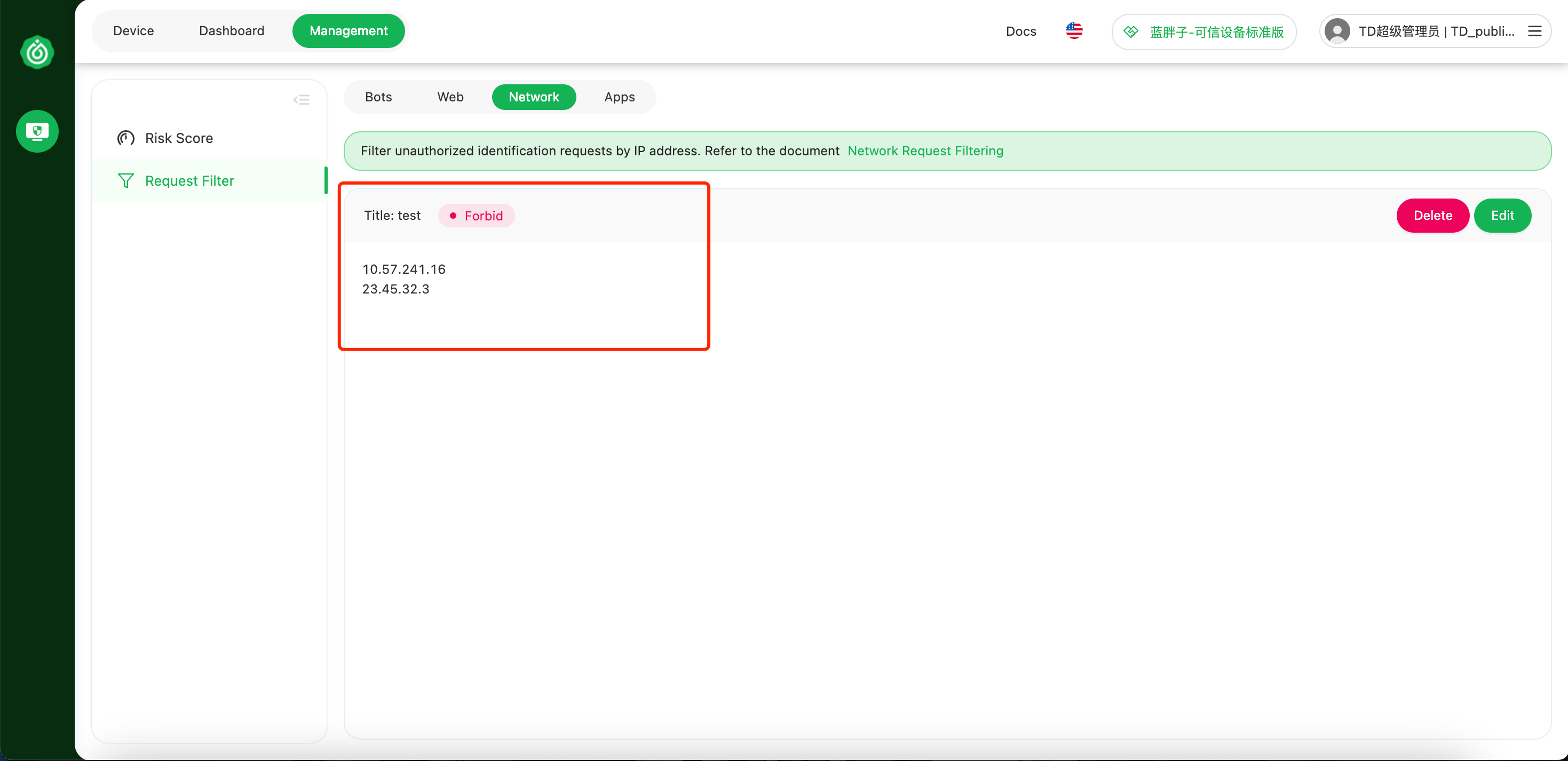Image resolution: width=1568 pixels, height=761 pixels.
Task: Click the Forbid status badge
Action: tap(476, 216)
